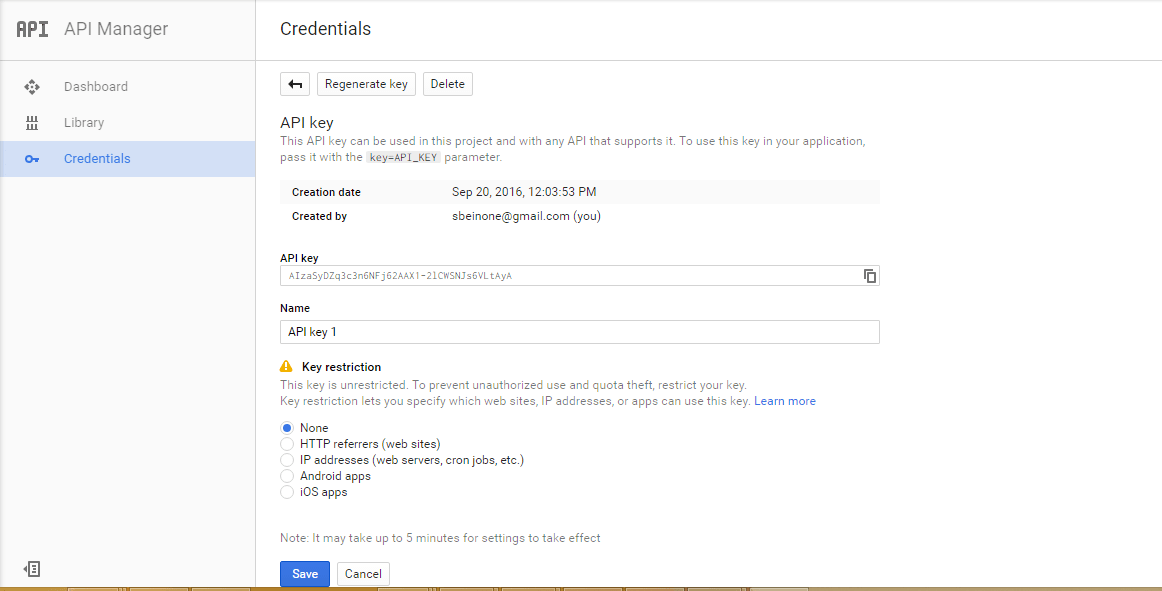The height and width of the screenshot is (591, 1162).
Task: Save the API key settings
Action: 305,574
